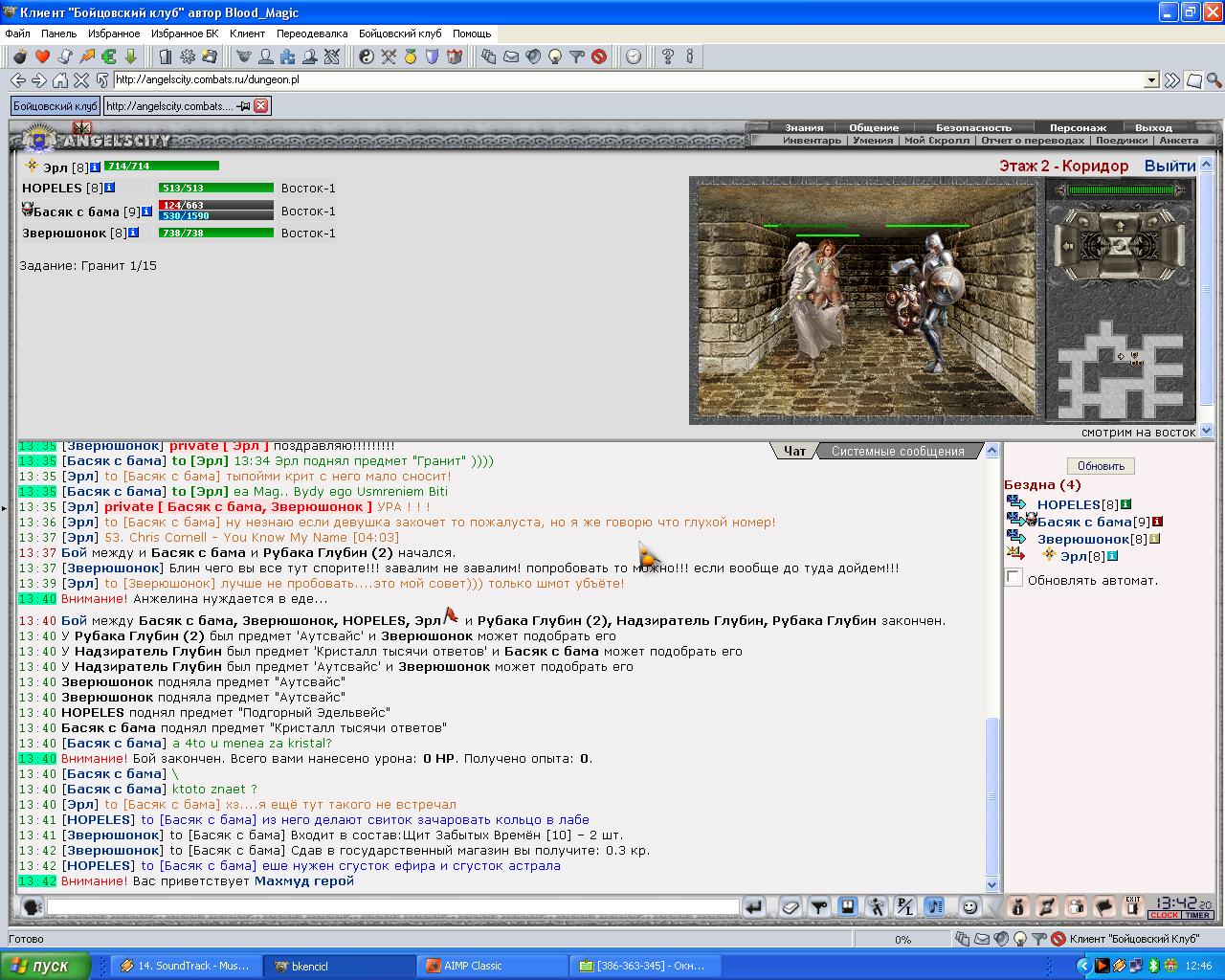Click the Clock Timer display
This screenshot has width=1225, height=980.
[1181, 906]
